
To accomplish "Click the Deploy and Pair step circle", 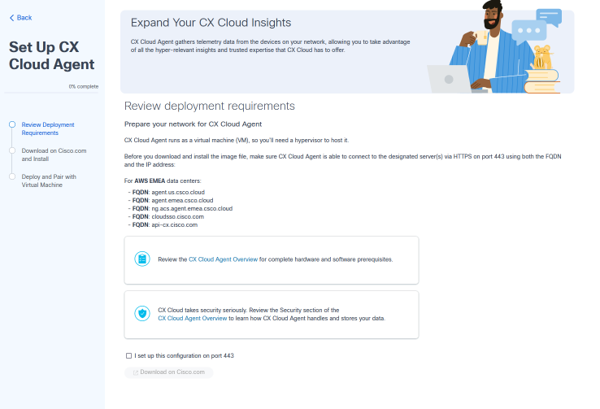I will pyautogui.click(x=12, y=176).
